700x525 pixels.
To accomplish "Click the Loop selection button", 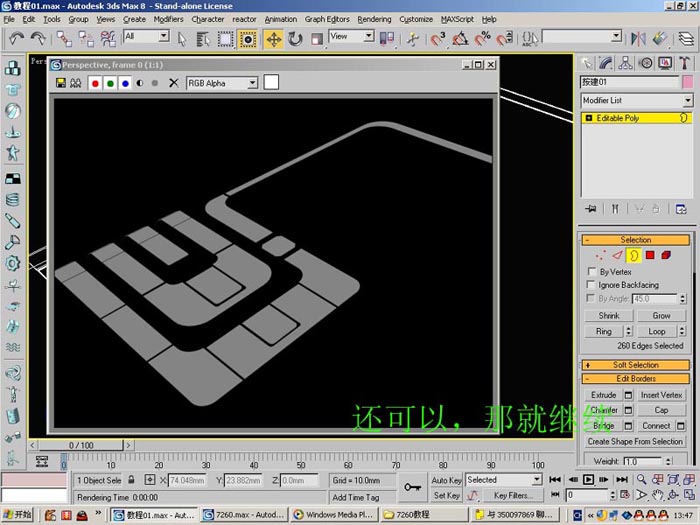I will coord(657,331).
